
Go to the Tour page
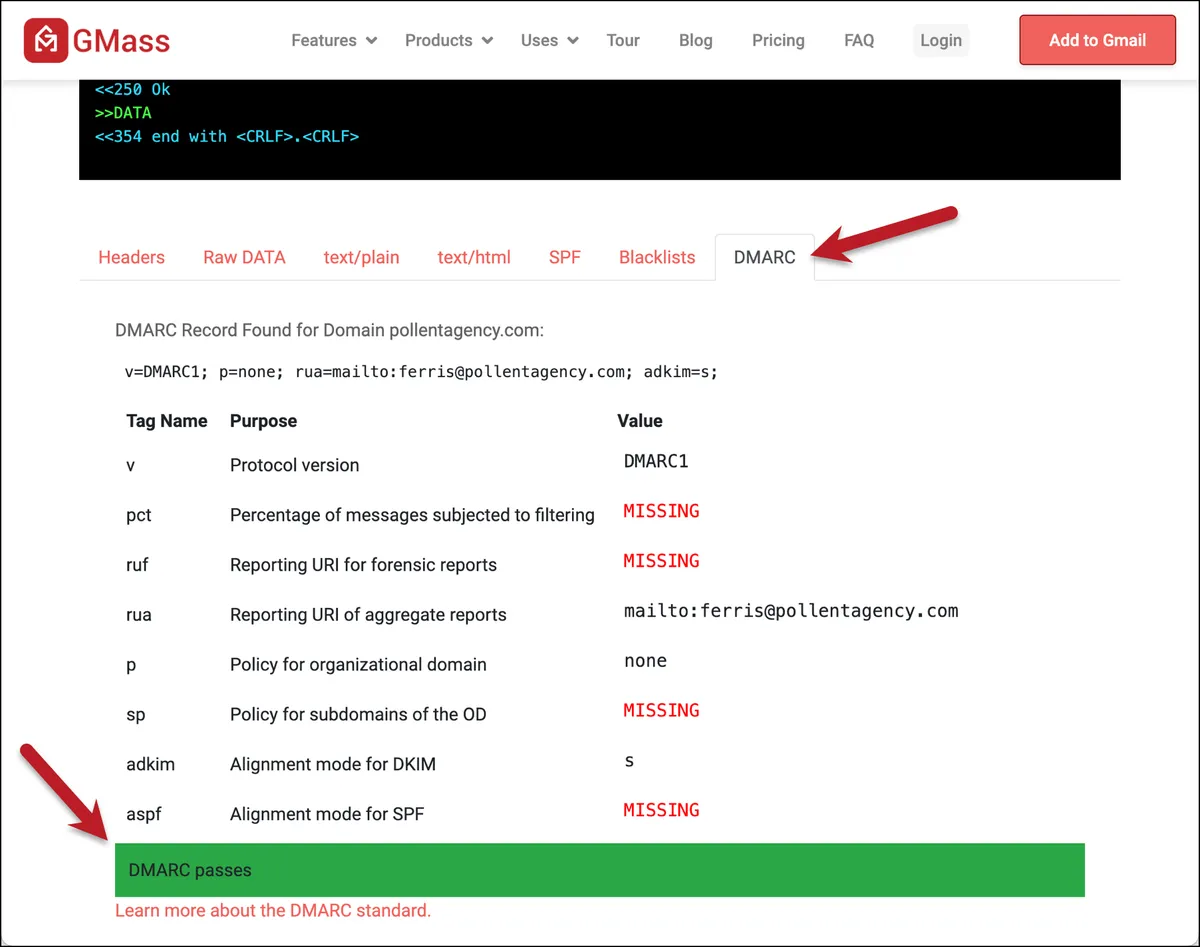pyautogui.click(x=623, y=40)
